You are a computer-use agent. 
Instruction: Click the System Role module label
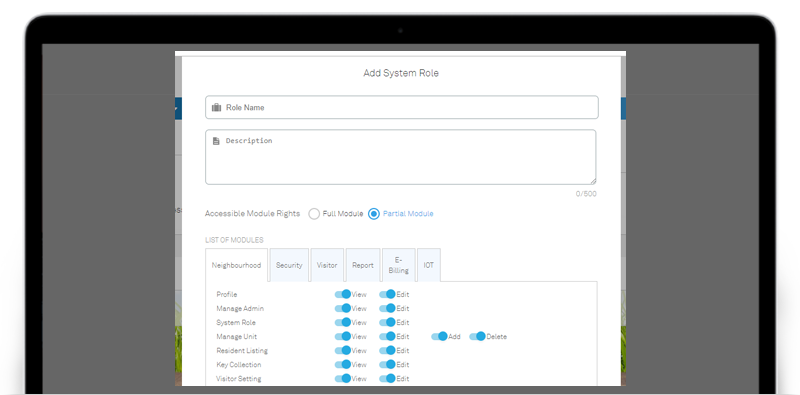(x=236, y=323)
